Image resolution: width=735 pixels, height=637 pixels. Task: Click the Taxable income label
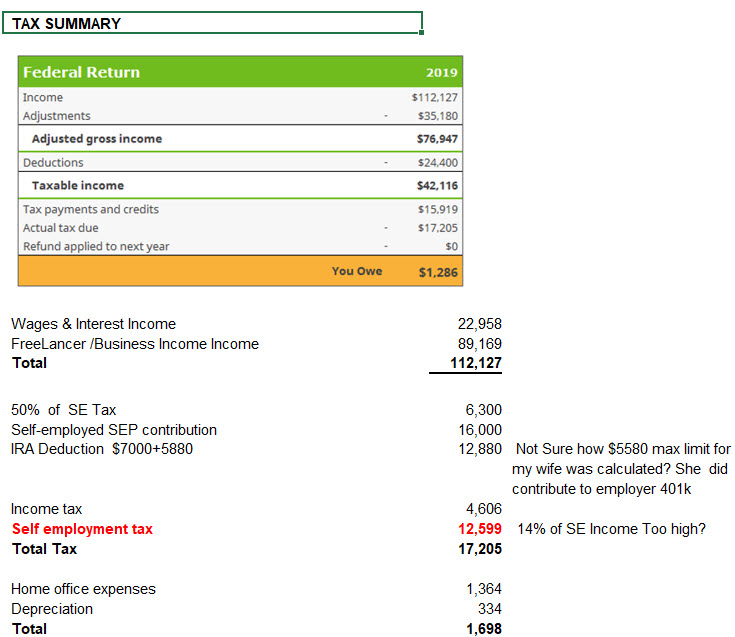point(78,186)
